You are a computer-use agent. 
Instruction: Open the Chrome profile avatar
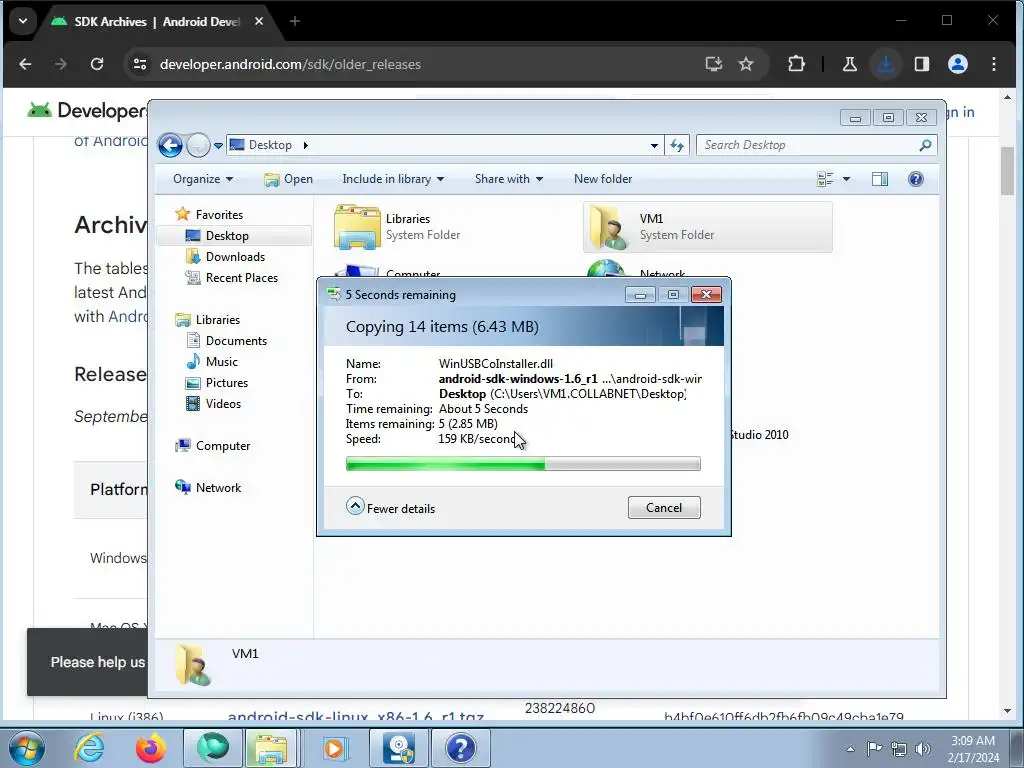957,64
